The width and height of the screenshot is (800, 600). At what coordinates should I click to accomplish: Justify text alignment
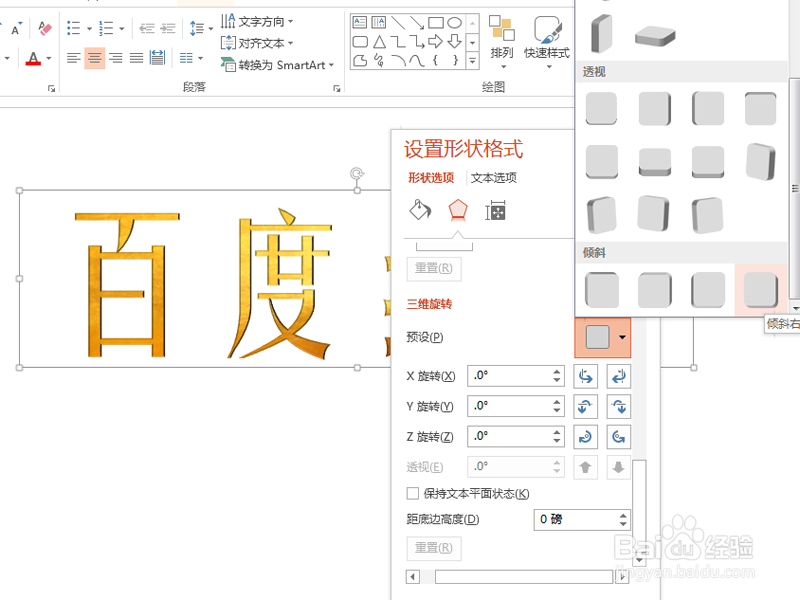click(136, 58)
